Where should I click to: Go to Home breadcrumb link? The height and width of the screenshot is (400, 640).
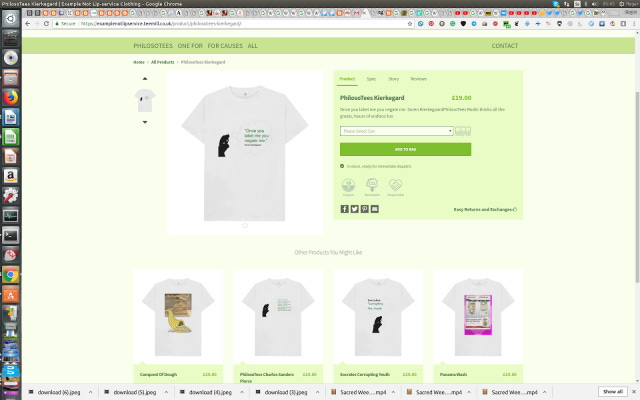point(139,62)
